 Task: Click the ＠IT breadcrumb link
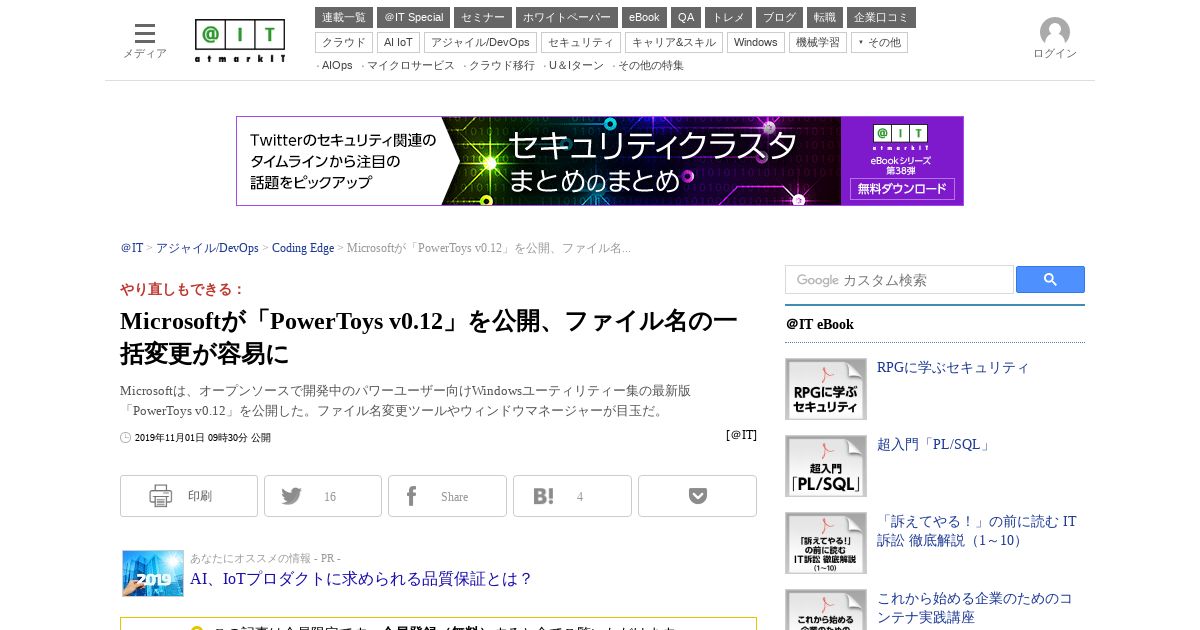coord(132,248)
